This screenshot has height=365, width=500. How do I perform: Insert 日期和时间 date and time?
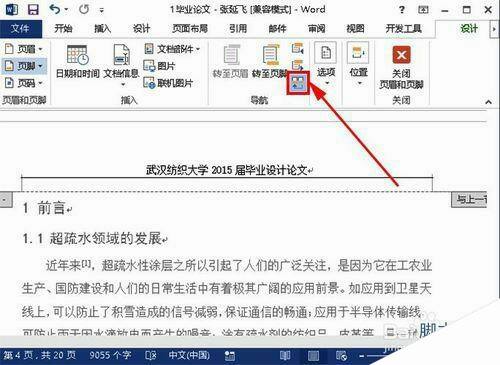coord(77,62)
